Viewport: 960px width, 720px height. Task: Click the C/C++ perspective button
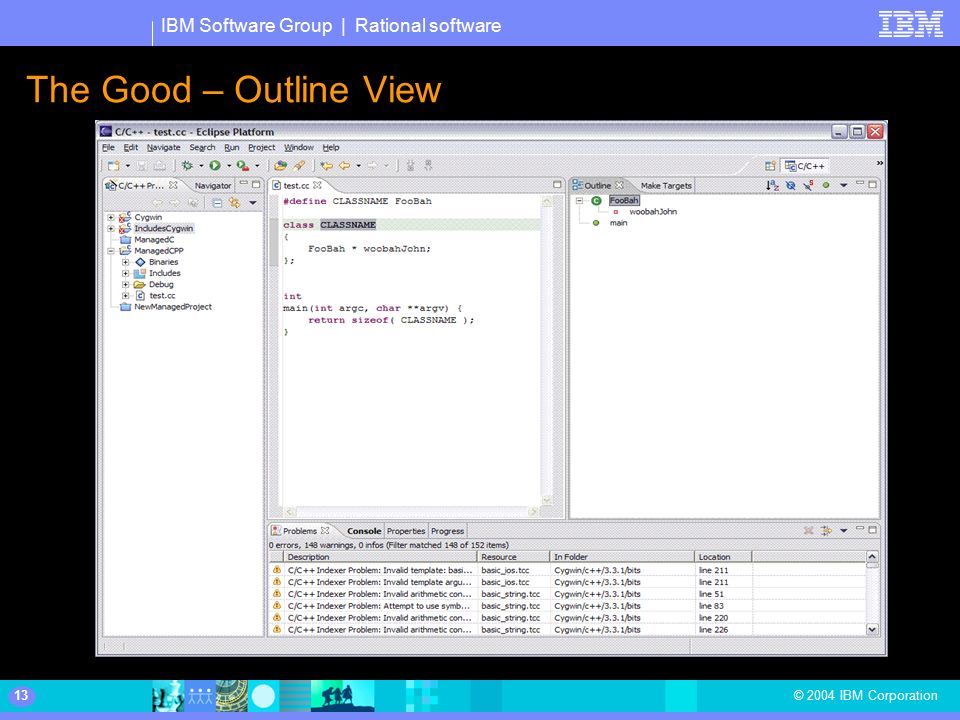(x=805, y=166)
